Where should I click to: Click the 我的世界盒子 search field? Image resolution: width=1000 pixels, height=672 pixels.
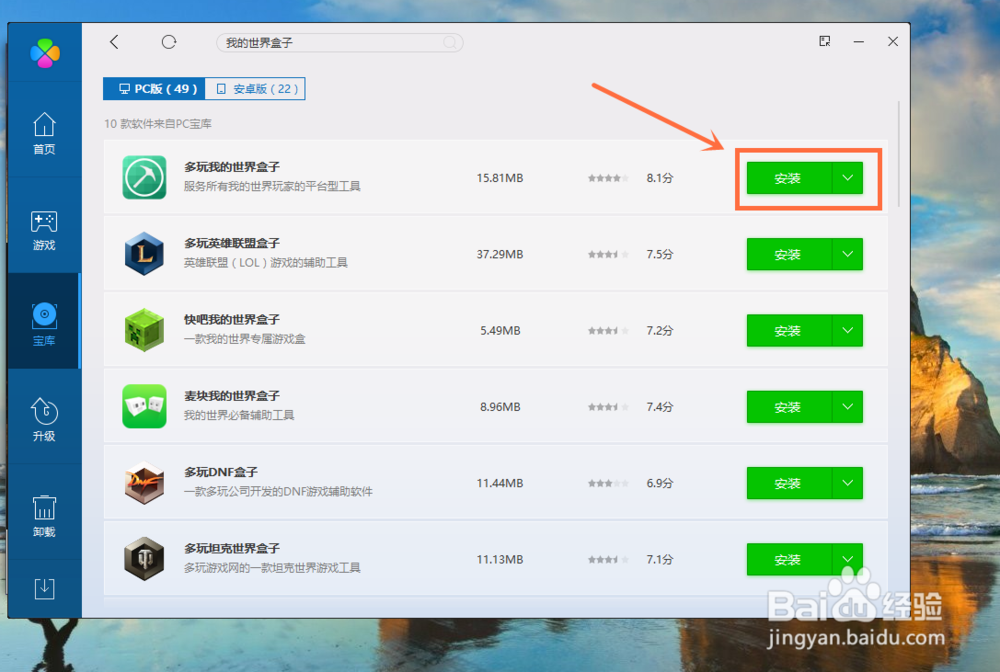click(x=339, y=43)
